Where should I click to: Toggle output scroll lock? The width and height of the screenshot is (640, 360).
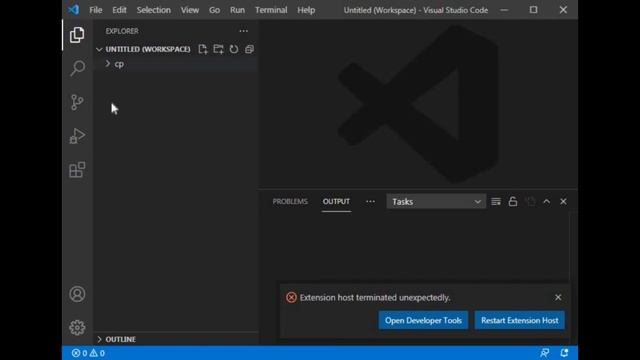[x=513, y=202]
